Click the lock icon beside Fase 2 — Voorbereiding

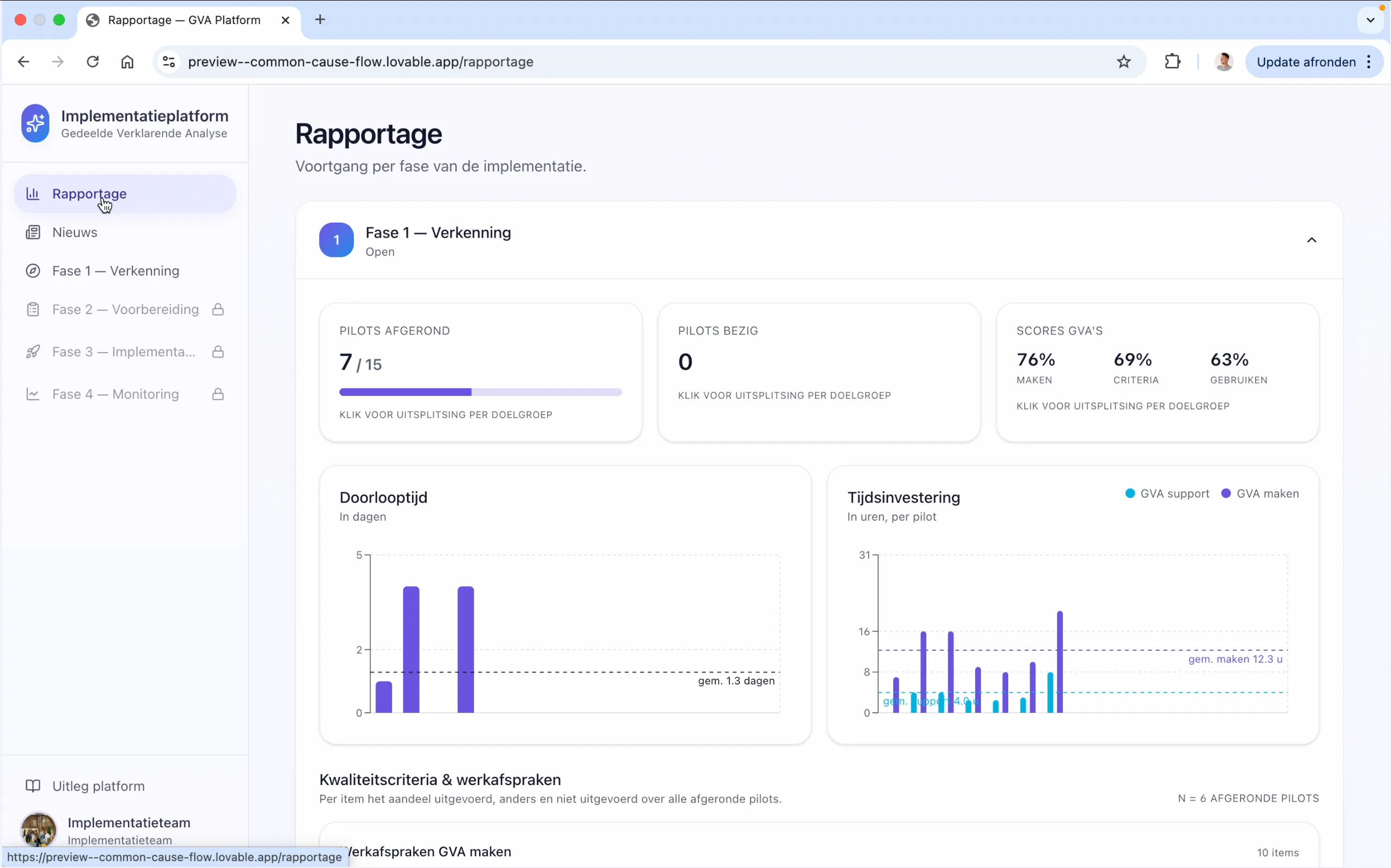218,309
